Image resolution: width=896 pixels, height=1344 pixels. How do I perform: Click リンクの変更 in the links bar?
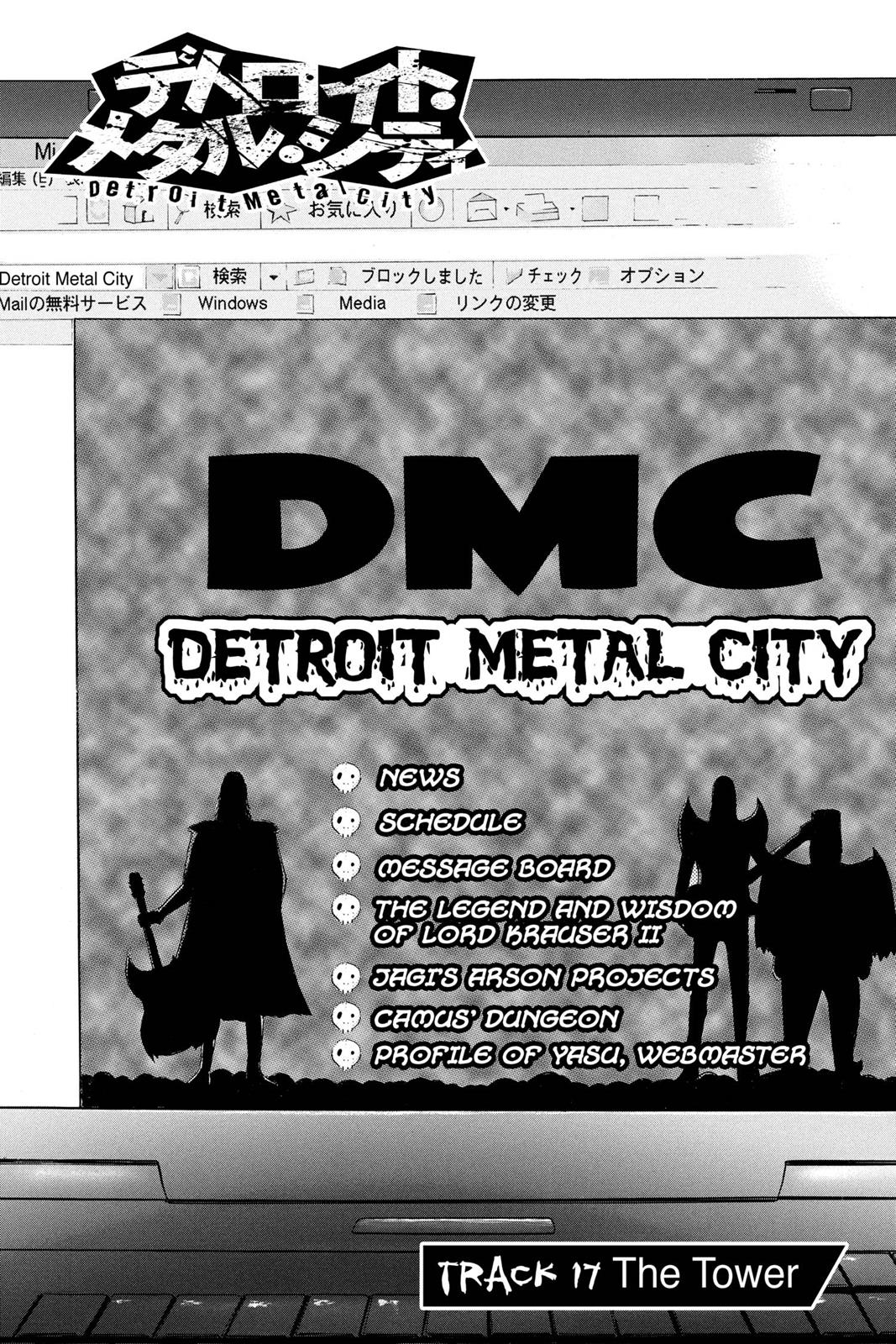click(506, 303)
